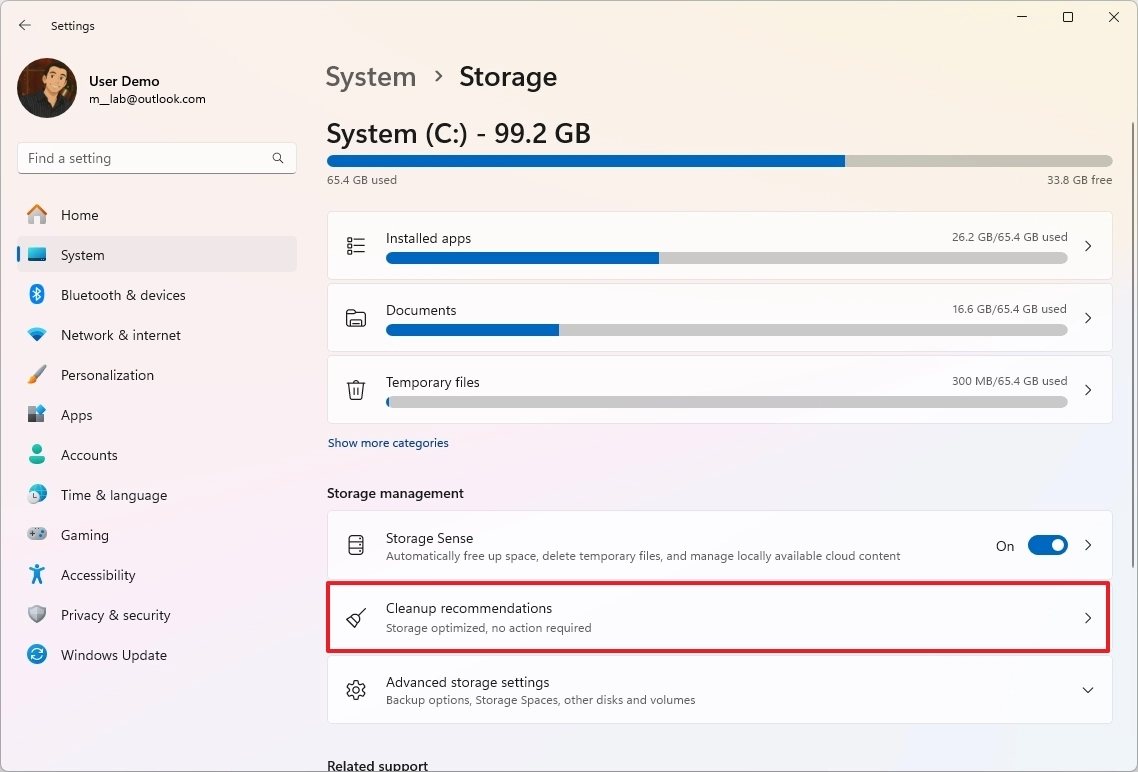The image size is (1138, 772).
Task: Open Personalization paintbrush icon
Action: (37, 374)
